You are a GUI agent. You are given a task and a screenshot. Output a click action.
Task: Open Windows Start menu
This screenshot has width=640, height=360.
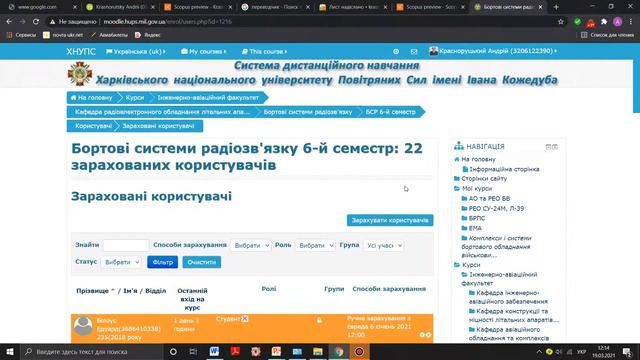tap(10, 351)
